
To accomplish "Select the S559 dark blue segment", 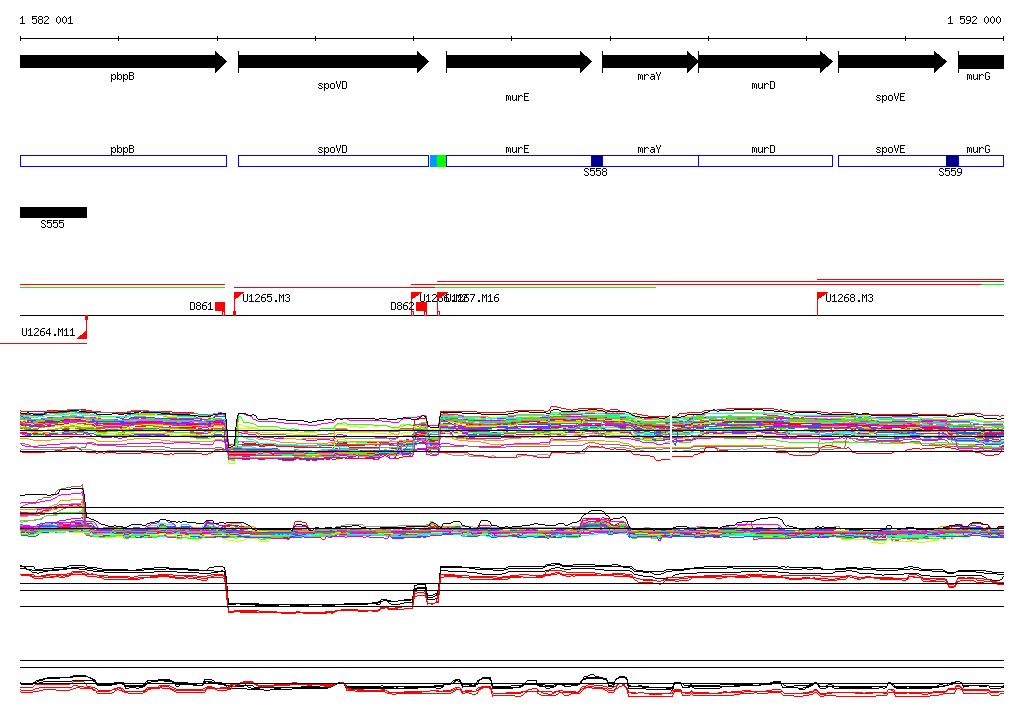I will coord(952,161).
